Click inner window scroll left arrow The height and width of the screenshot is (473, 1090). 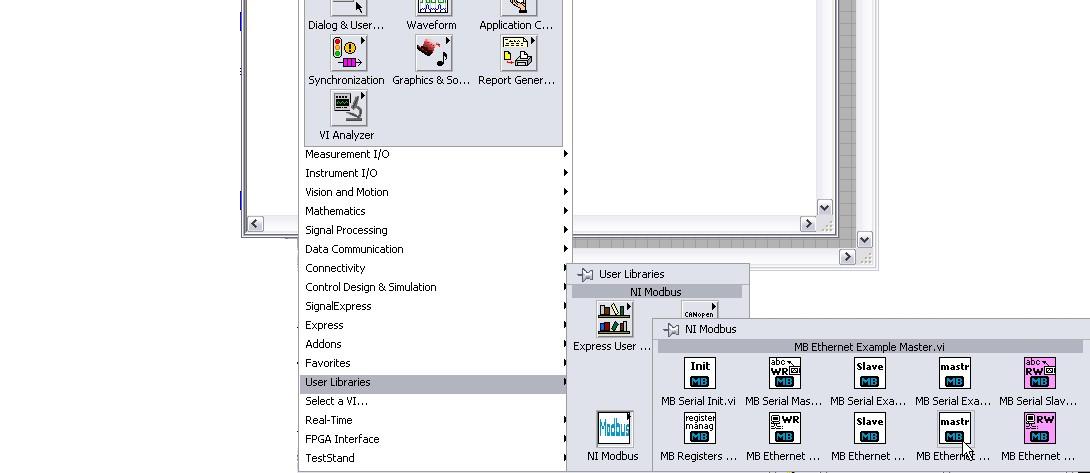coord(255,223)
